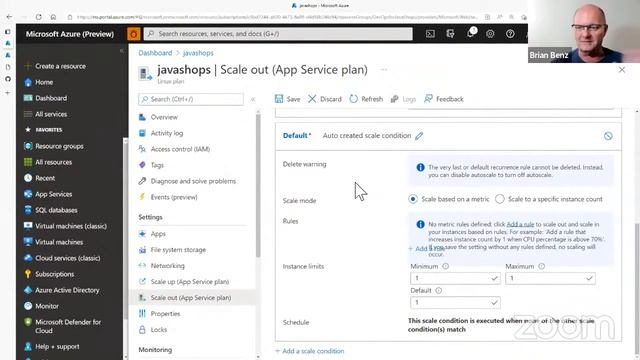Click Add a scale condition link
Screen dimensions: 640x360
[x=309, y=351]
